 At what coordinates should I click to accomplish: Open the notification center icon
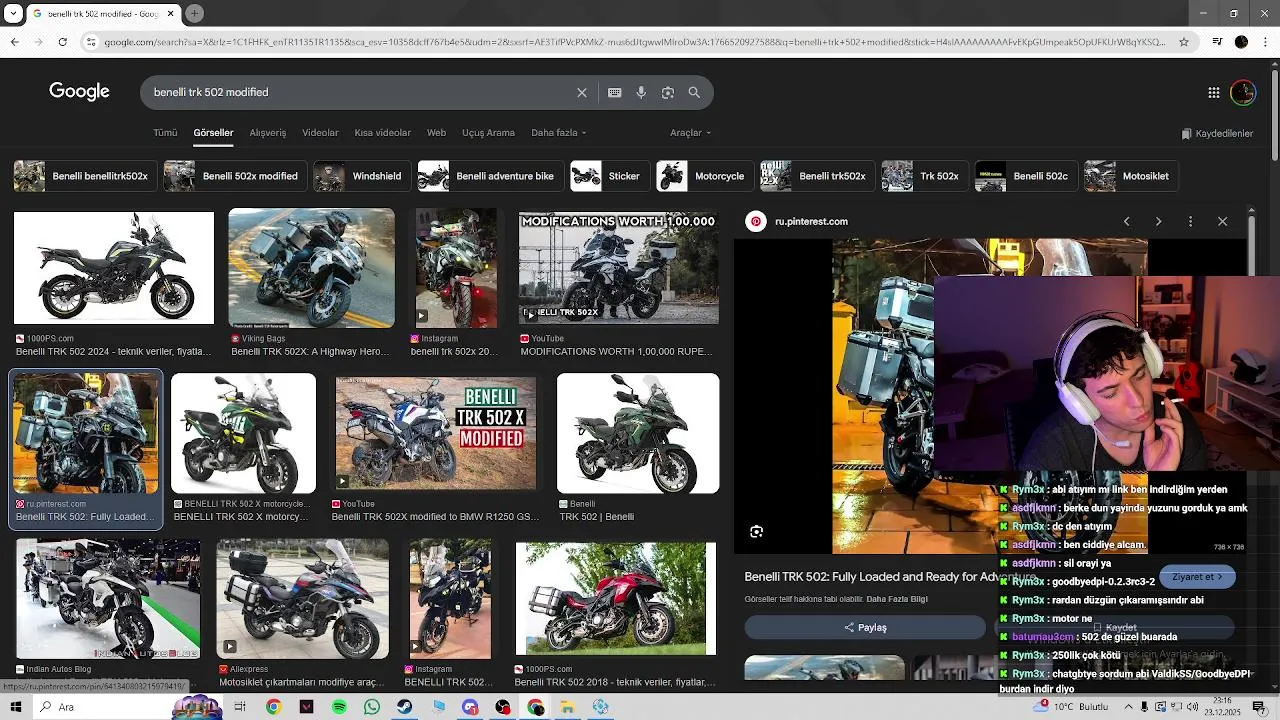point(1259,707)
